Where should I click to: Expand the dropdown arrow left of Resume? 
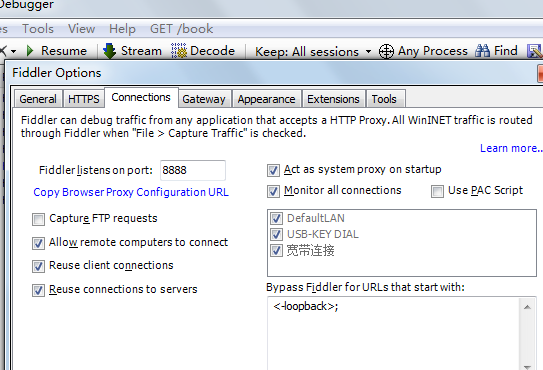[x=14, y=52]
